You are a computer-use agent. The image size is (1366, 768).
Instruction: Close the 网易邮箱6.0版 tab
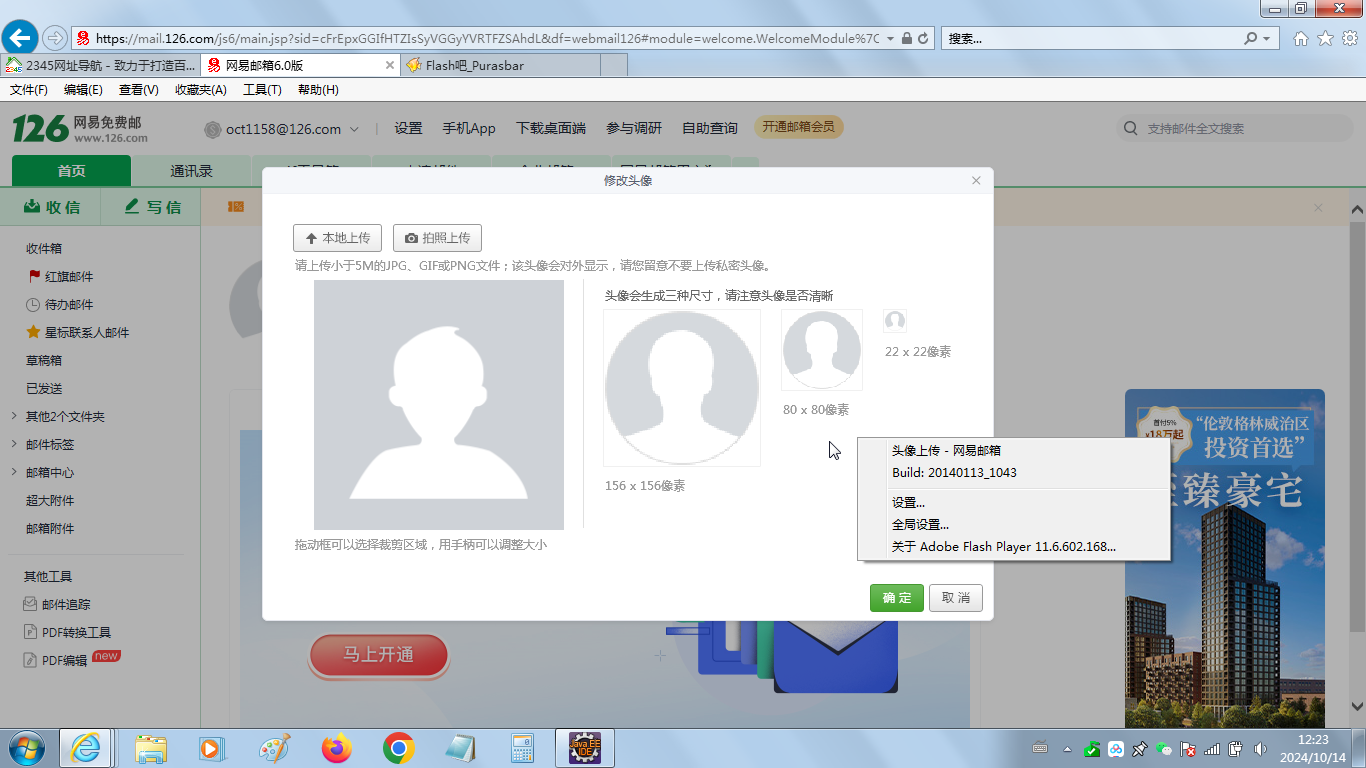click(390, 65)
